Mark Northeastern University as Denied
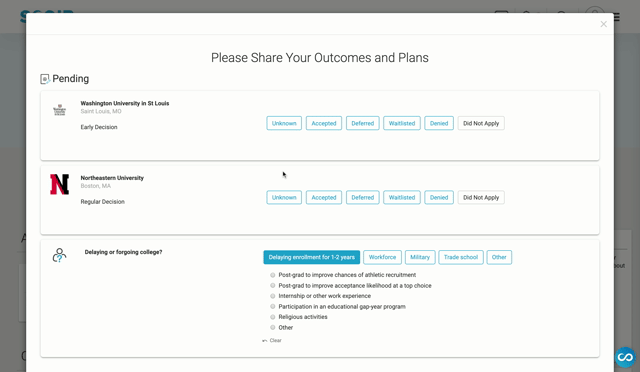 (x=439, y=198)
